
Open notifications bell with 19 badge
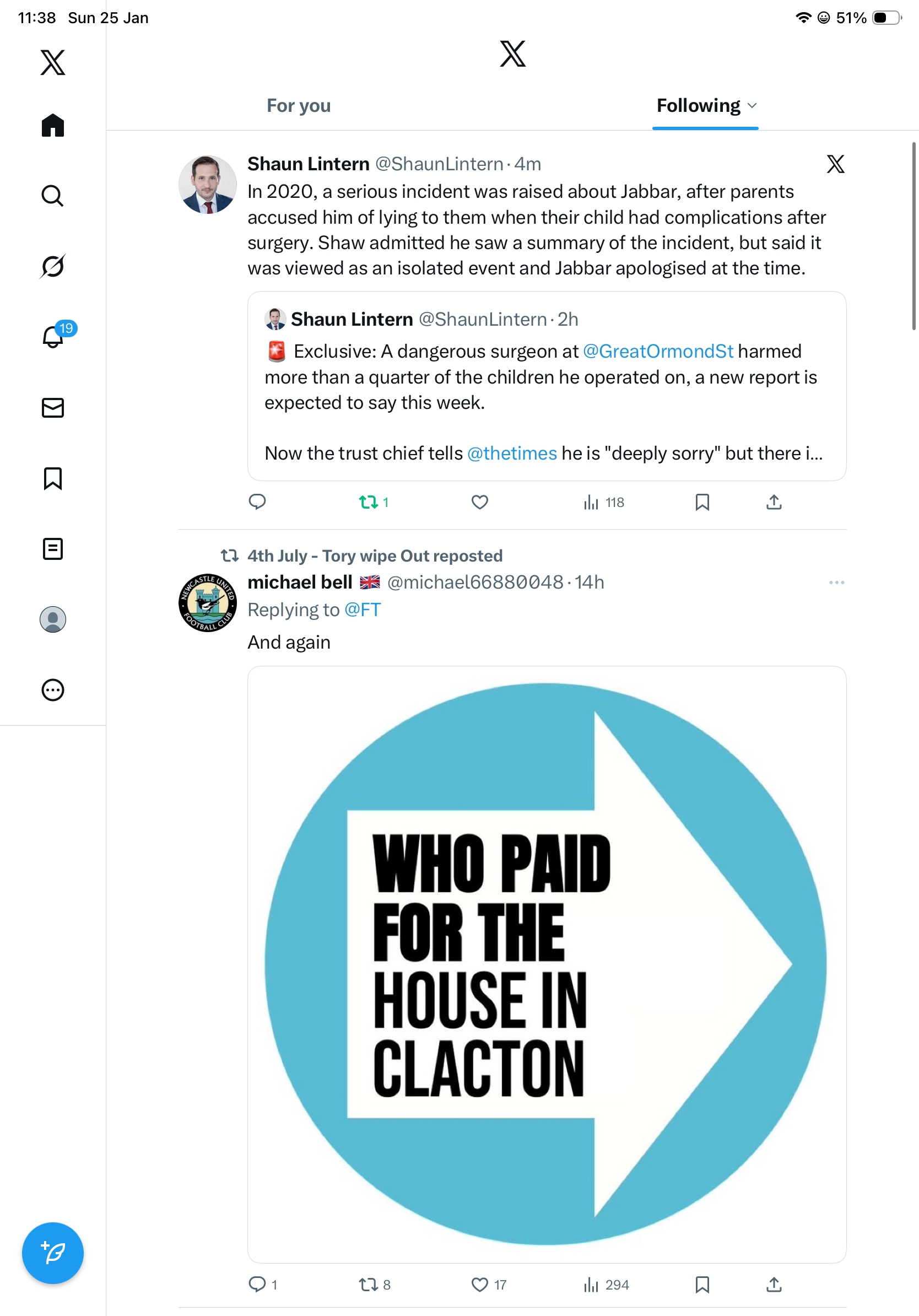(x=53, y=337)
